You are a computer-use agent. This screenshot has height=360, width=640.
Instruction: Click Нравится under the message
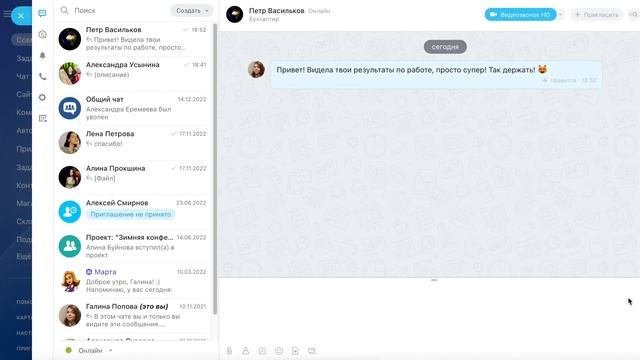559,80
